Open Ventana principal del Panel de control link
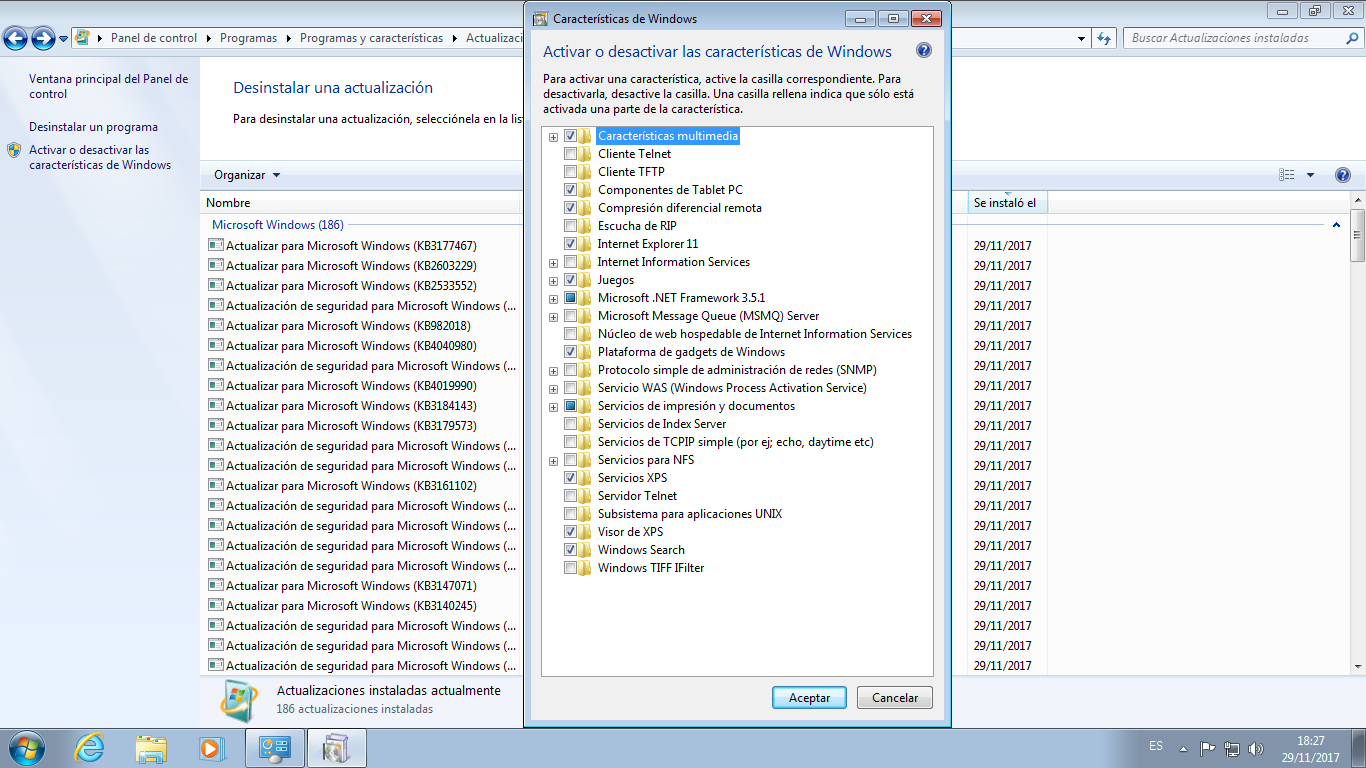This screenshot has height=768, width=1366. click(x=108, y=86)
